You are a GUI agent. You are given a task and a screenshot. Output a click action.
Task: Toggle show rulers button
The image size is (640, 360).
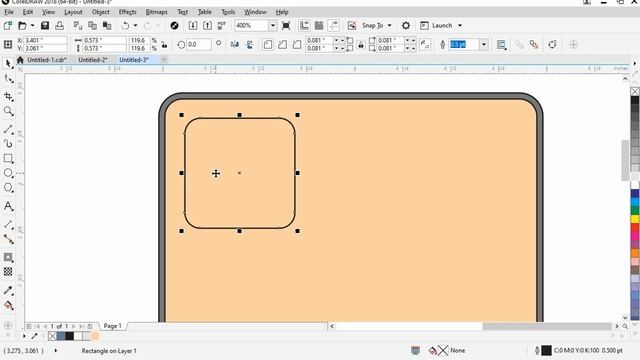[304, 26]
